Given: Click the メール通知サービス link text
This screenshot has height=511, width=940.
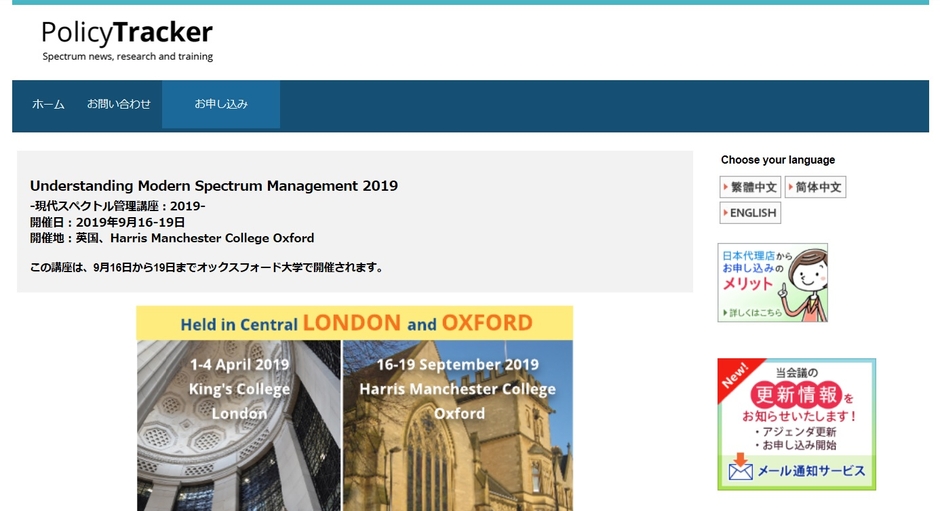Looking at the screenshot, I should coord(810,471).
